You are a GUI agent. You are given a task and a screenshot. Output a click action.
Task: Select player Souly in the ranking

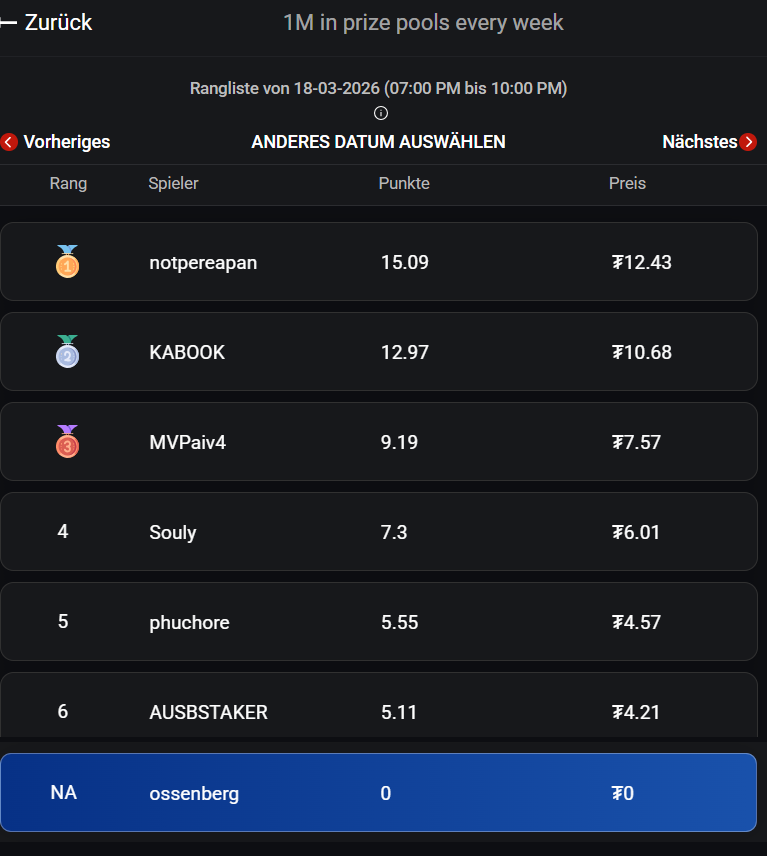coord(379,532)
